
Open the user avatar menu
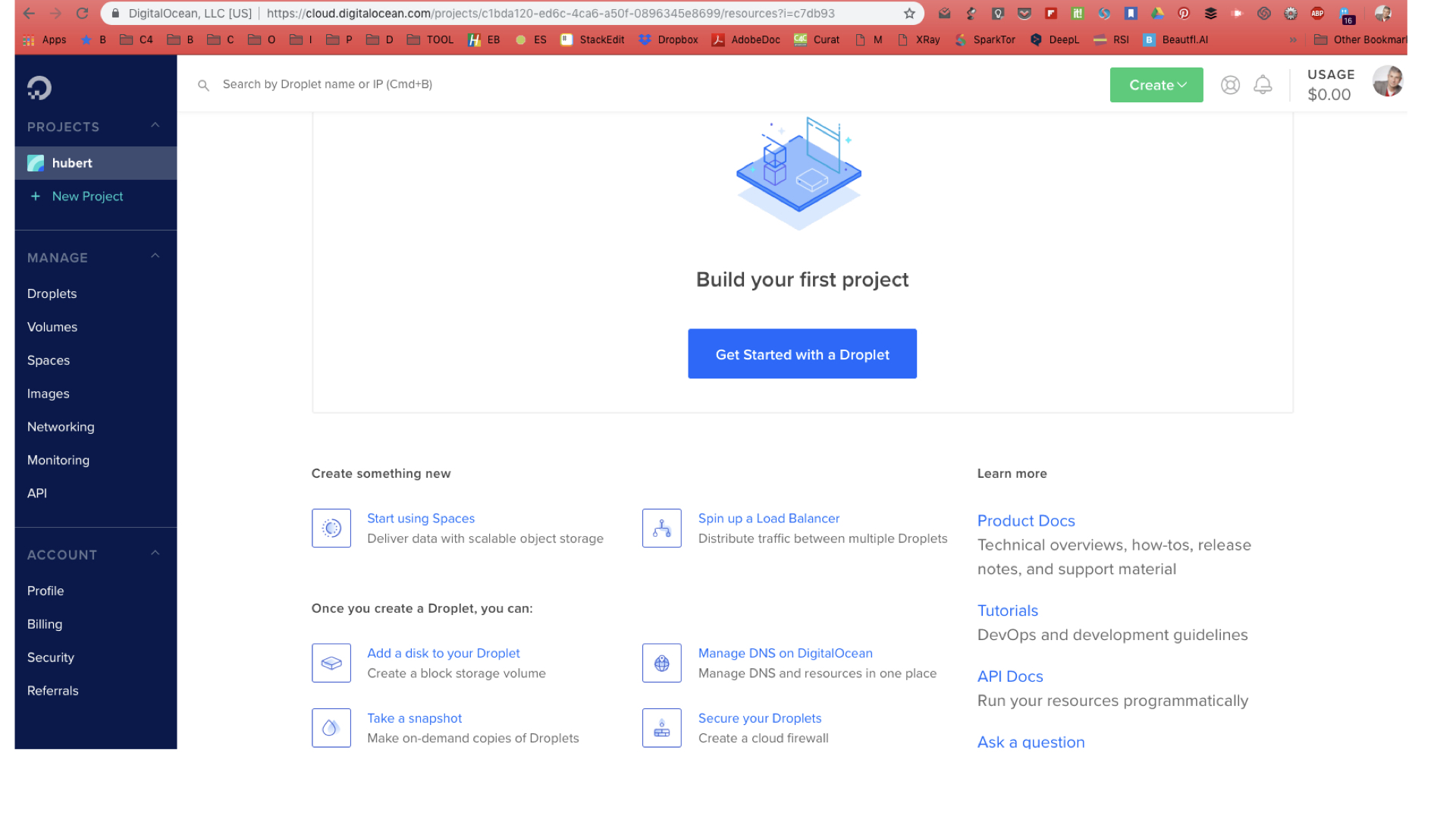click(1387, 81)
